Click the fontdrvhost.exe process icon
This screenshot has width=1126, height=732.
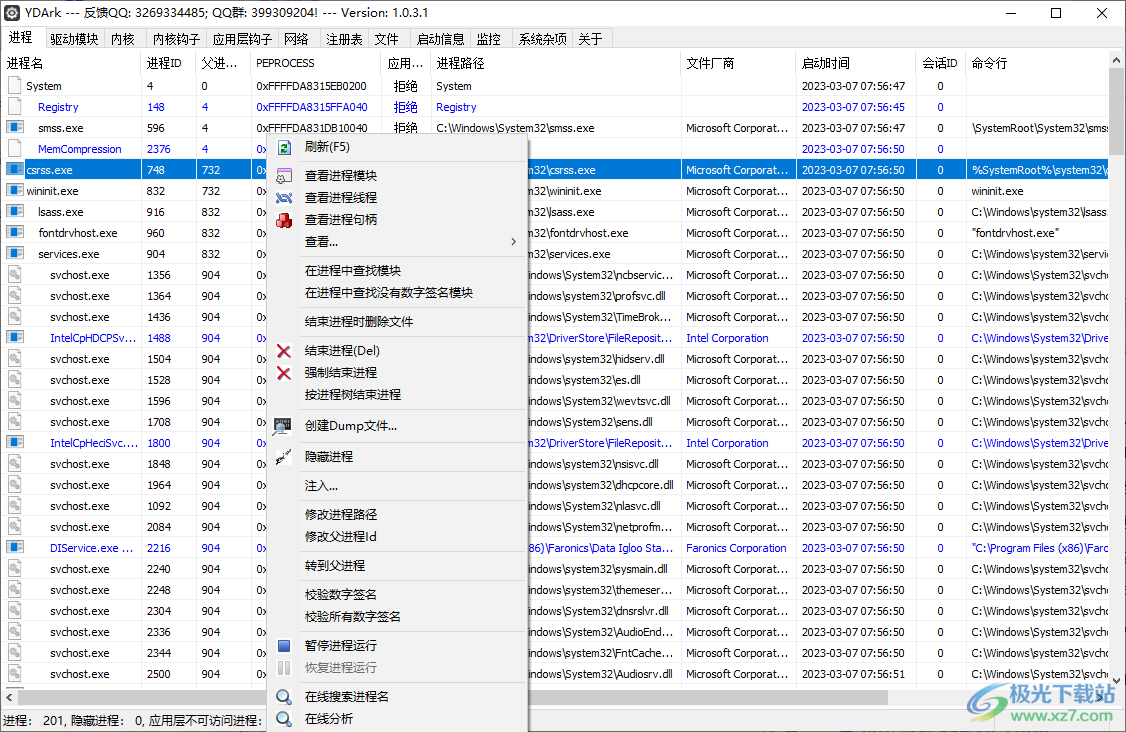click(x=15, y=232)
